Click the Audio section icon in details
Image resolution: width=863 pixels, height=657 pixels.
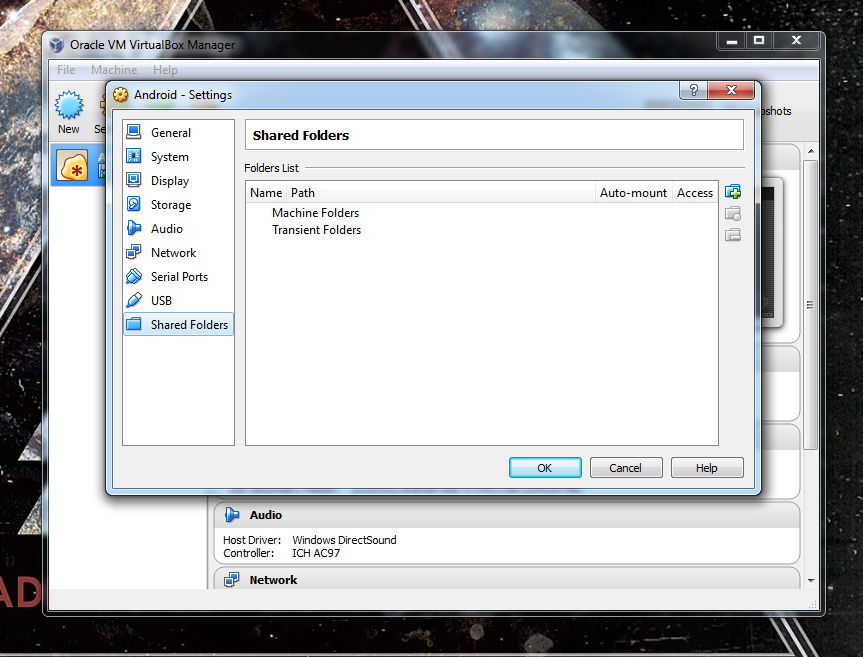(232, 514)
